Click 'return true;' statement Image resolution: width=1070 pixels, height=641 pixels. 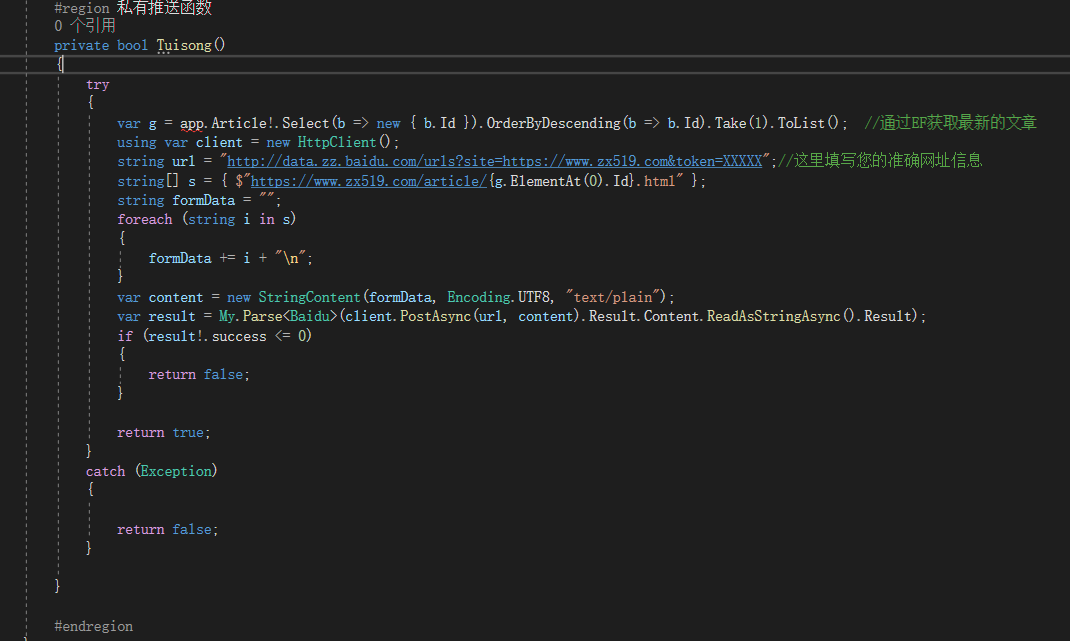[164, 433]
